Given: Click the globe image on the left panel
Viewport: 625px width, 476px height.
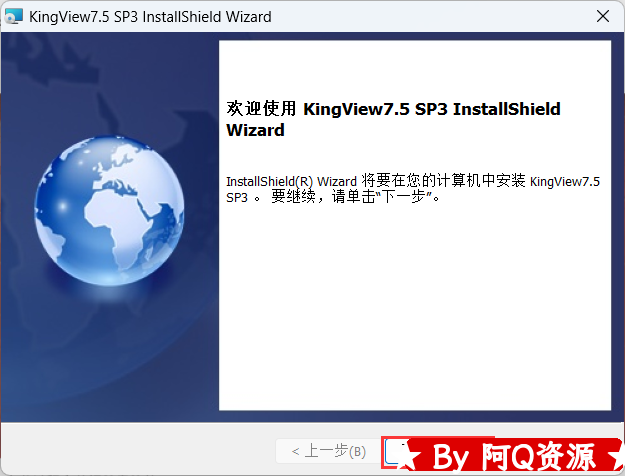Looking at the screenshot, I should pyautogui.click(x=110, y=211).
